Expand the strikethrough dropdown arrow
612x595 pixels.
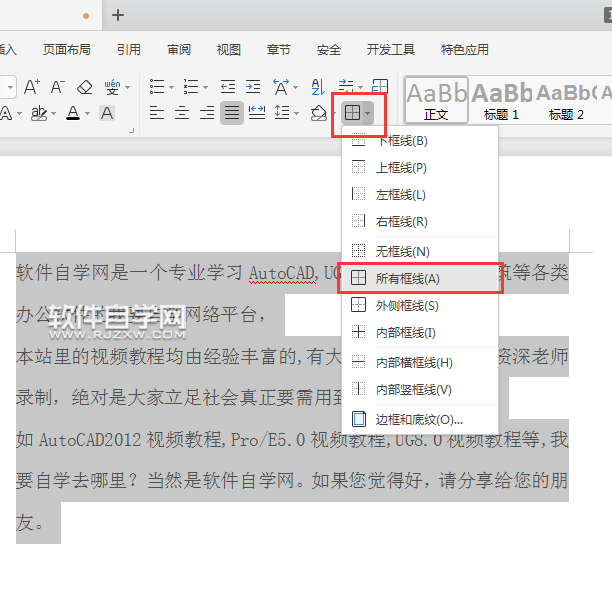point(53,114)
